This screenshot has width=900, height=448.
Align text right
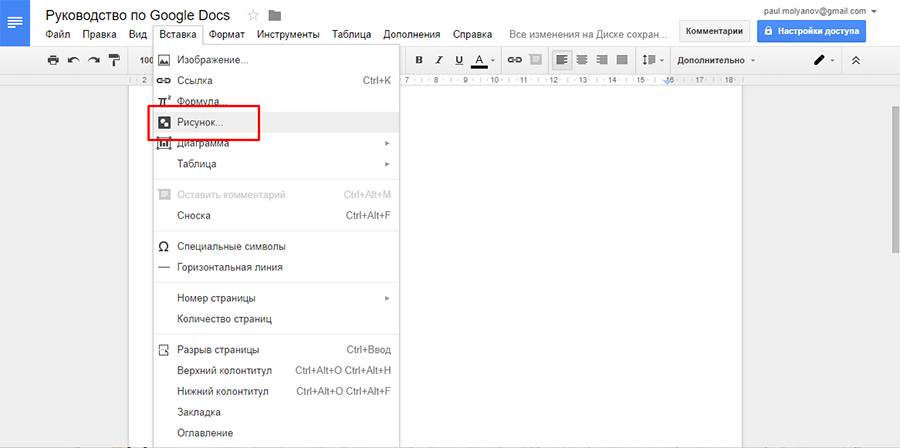(602, 60)
